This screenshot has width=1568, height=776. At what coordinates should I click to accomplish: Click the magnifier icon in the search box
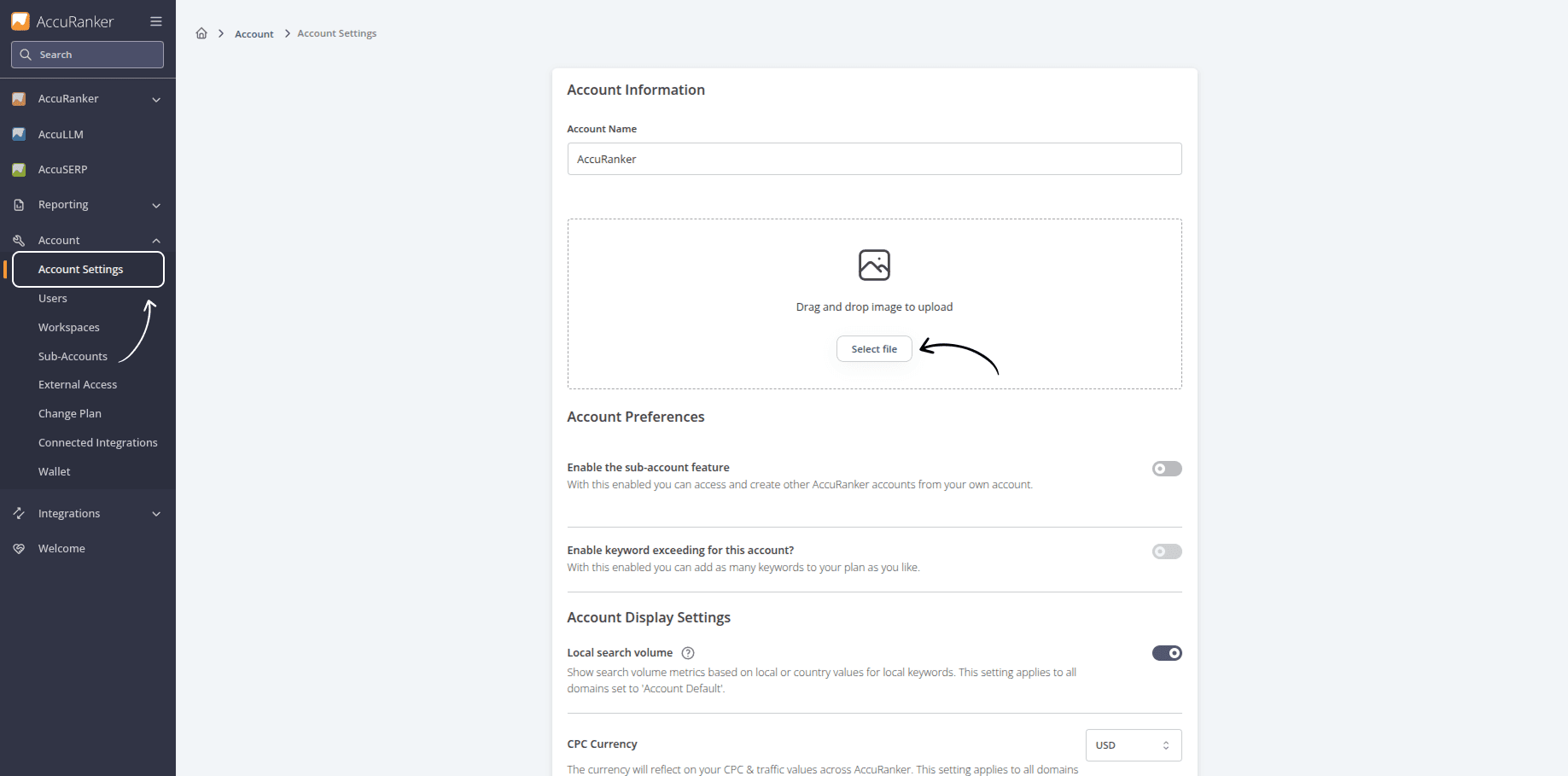26,55
